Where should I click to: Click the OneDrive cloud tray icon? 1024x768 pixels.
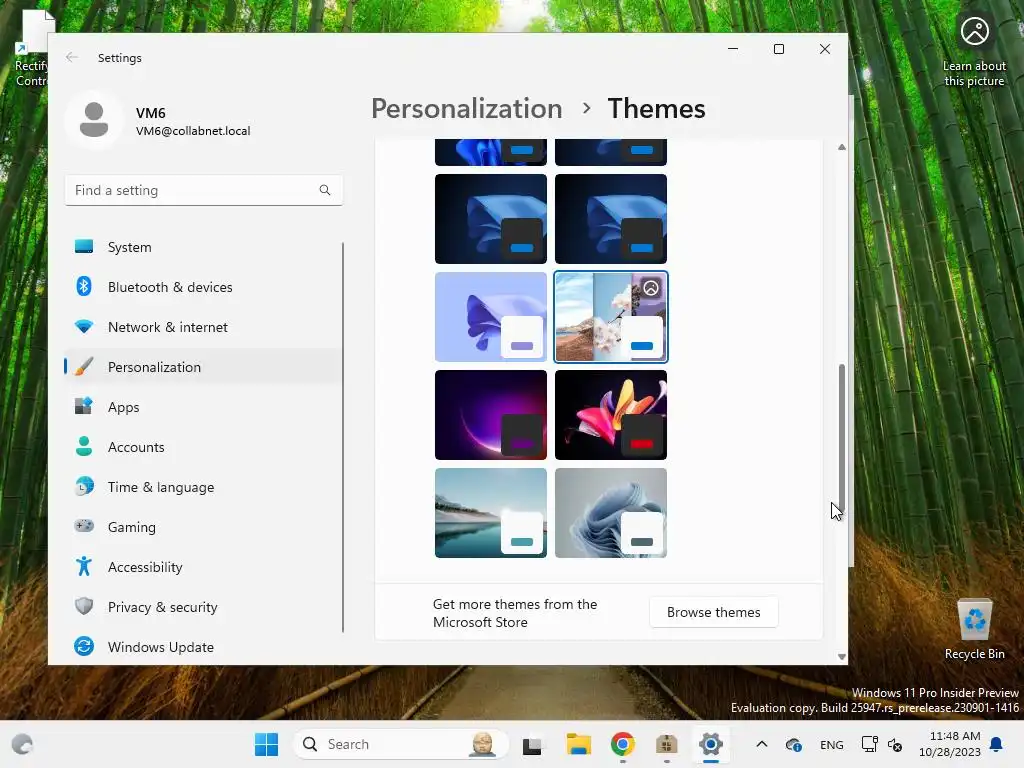pos(793,744)
